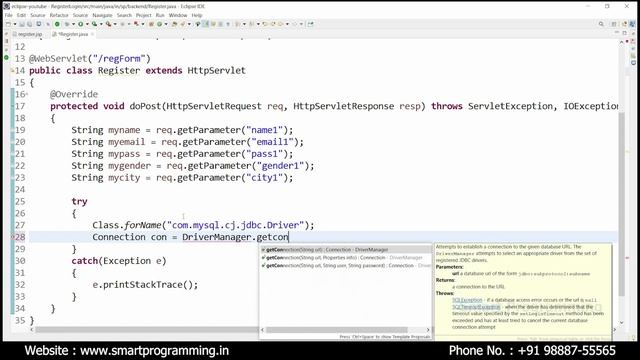Viewport: 640px width, 360px height.
Task: Select getConnection(String url, Properties info) proposal
Action: click(346, 258)
